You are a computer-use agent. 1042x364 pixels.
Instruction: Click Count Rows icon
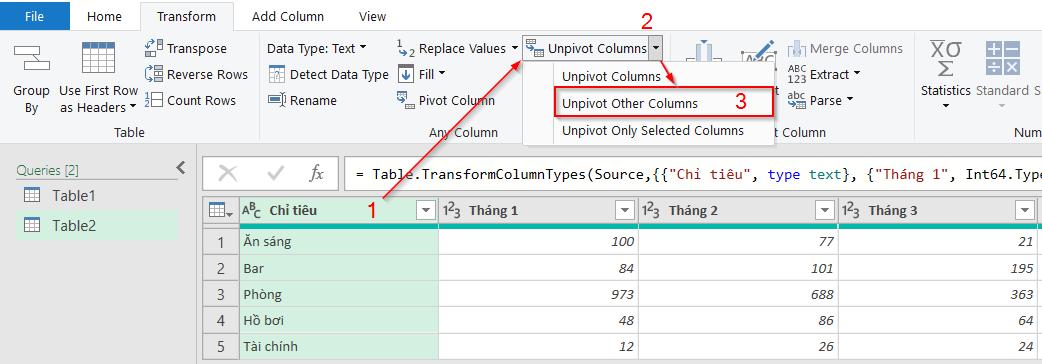click(x=154, y=100)
